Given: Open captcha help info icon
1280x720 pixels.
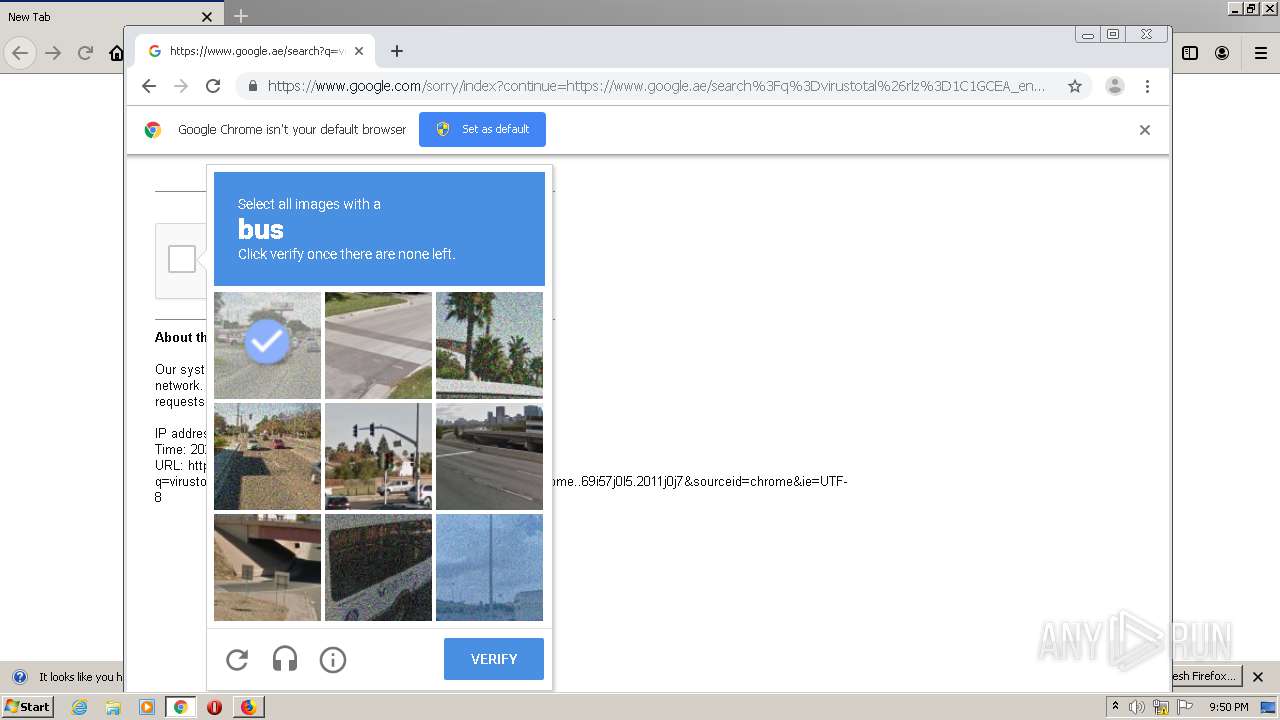Looking at the screenshot, I should [333, 659].
